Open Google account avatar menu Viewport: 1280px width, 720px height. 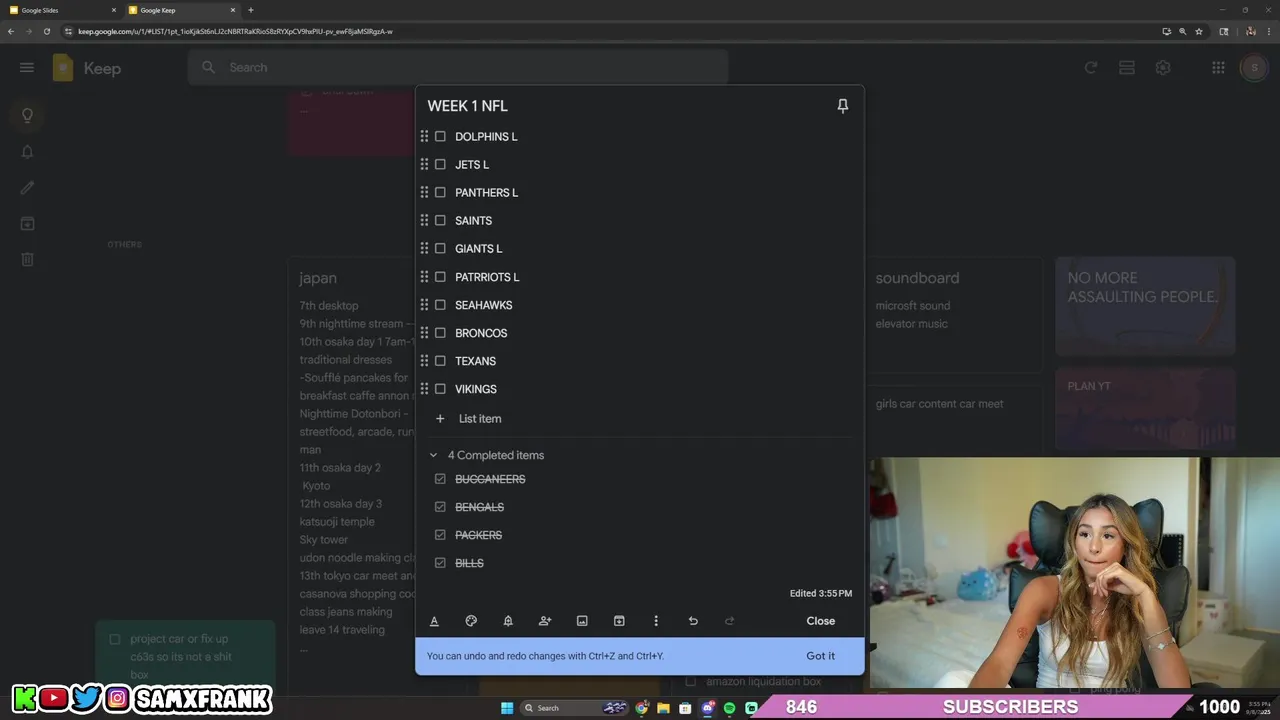pyautogui.click(x=1253, y=67)
